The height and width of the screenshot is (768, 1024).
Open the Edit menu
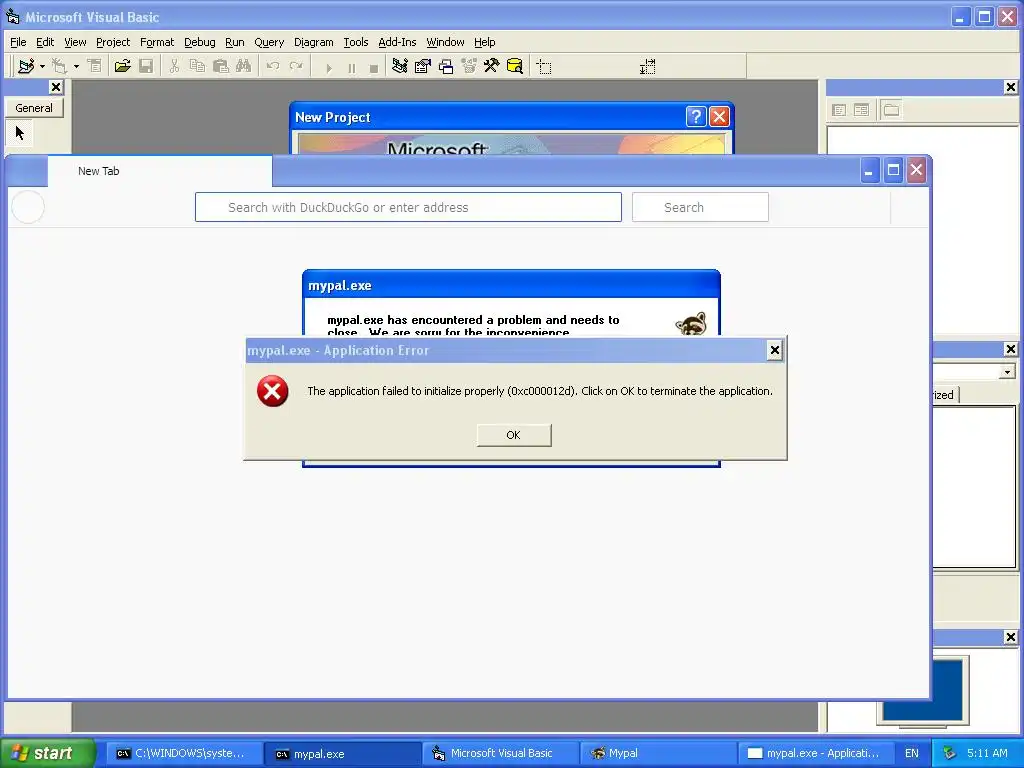45,42
